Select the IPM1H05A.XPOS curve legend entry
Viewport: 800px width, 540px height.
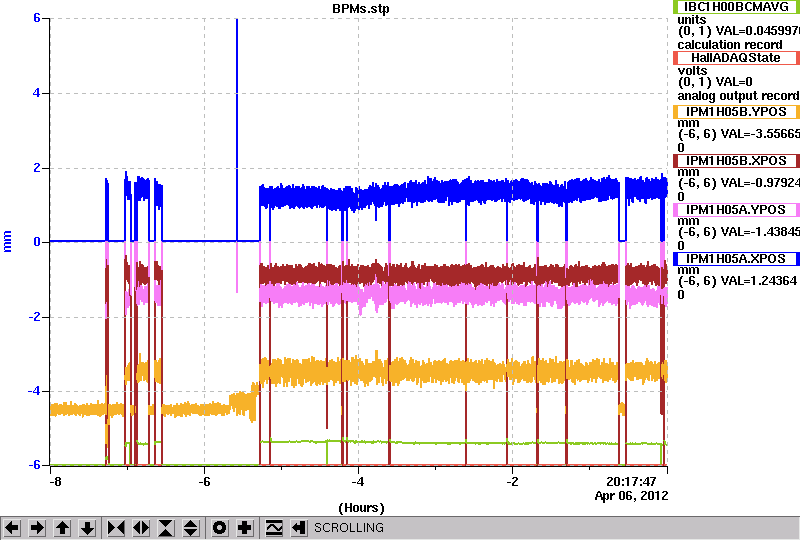[x=736, y=259]
